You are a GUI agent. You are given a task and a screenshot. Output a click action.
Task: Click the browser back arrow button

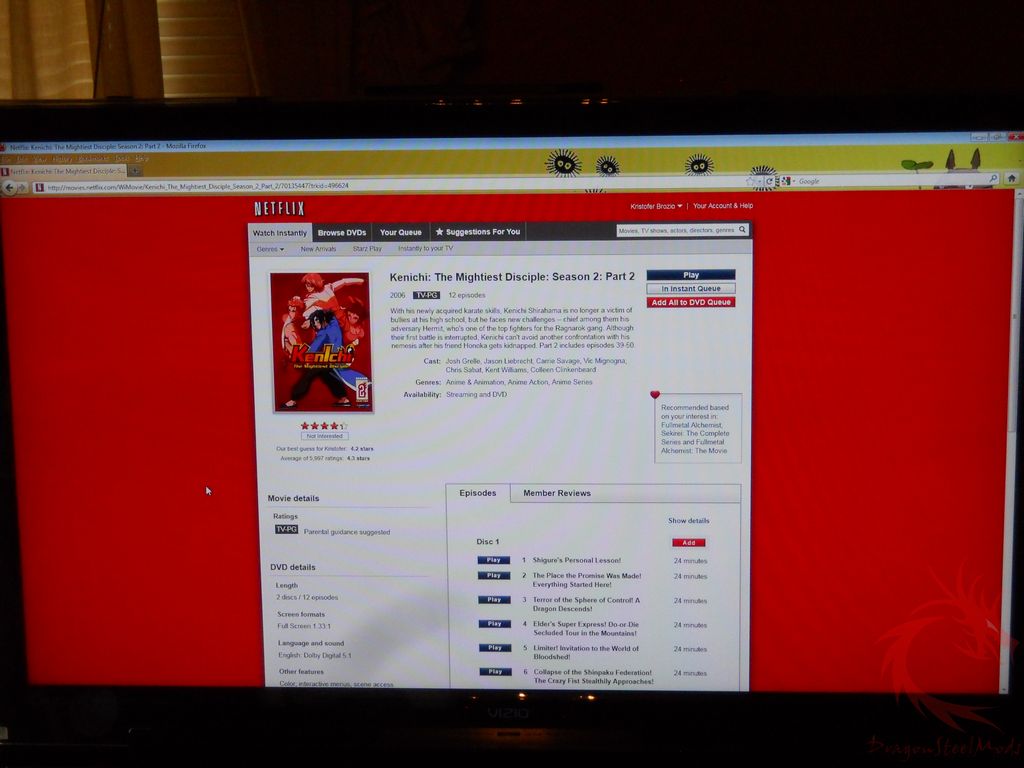tap(9, 187)
